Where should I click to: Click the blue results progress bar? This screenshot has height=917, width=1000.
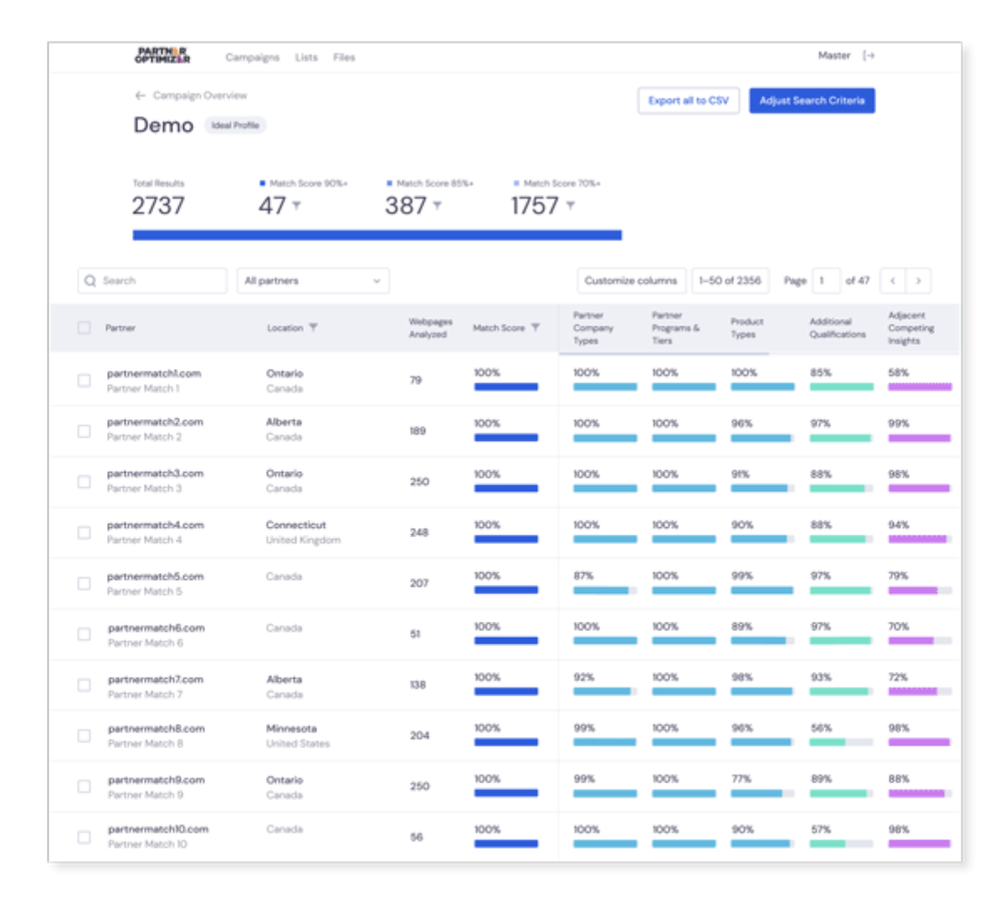point(377,235)
